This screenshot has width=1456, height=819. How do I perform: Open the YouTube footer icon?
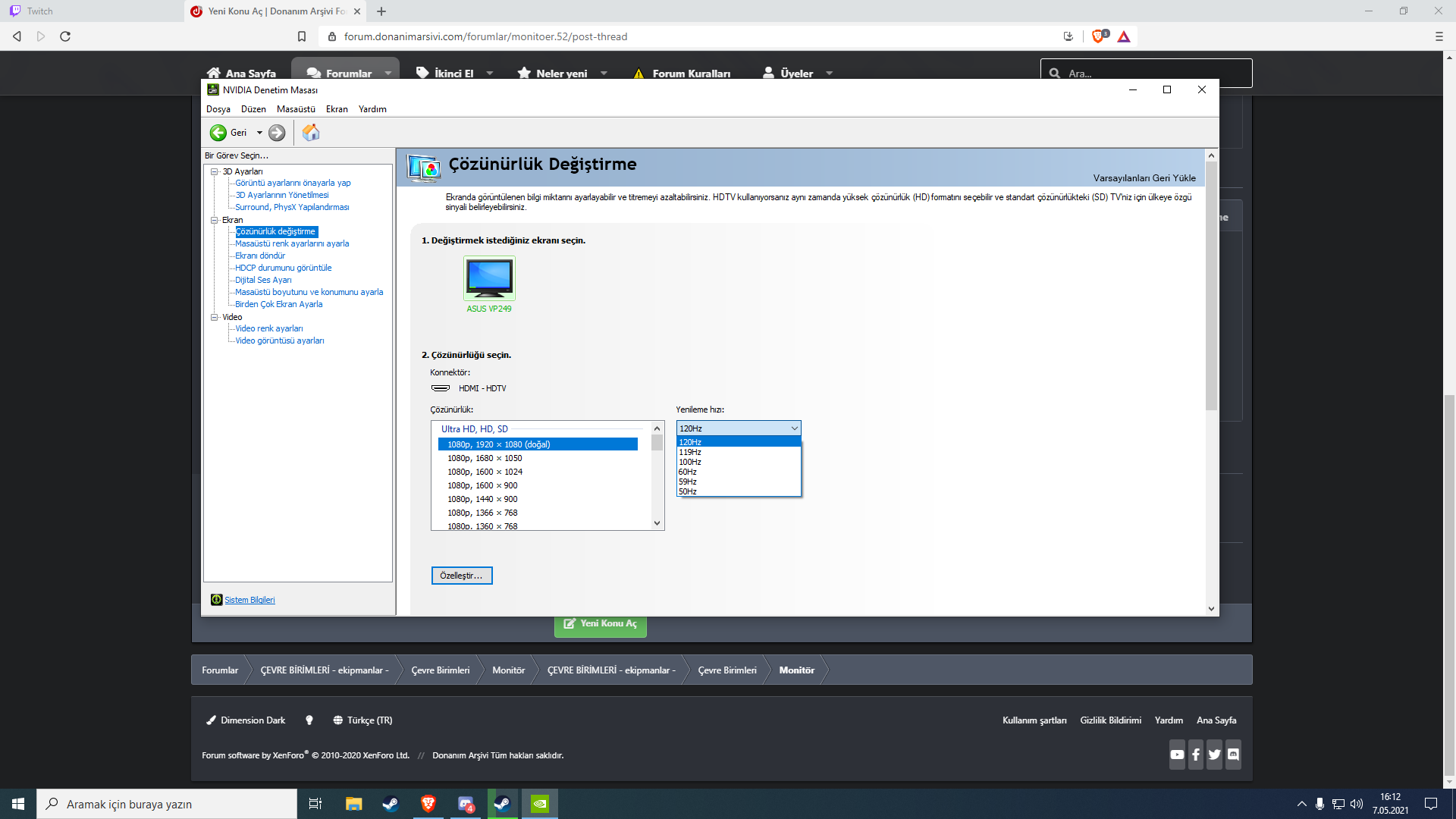(x=1177, y=755)
